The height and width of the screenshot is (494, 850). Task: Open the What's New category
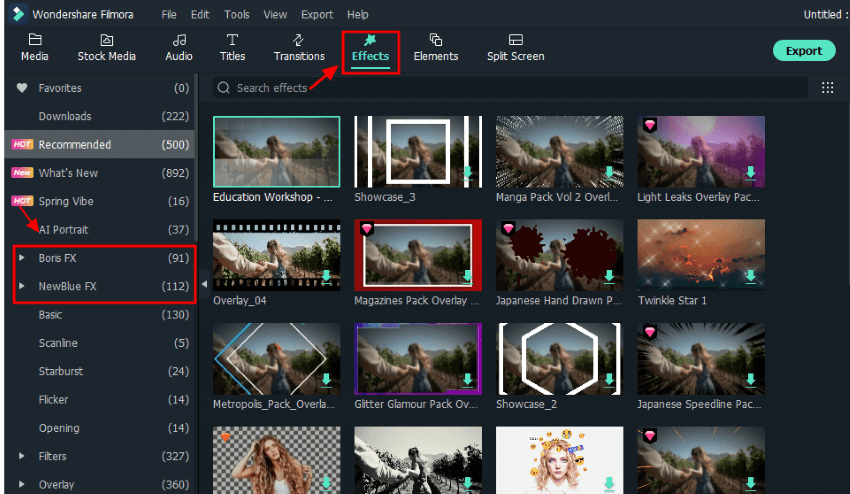[x=100, y=173]
